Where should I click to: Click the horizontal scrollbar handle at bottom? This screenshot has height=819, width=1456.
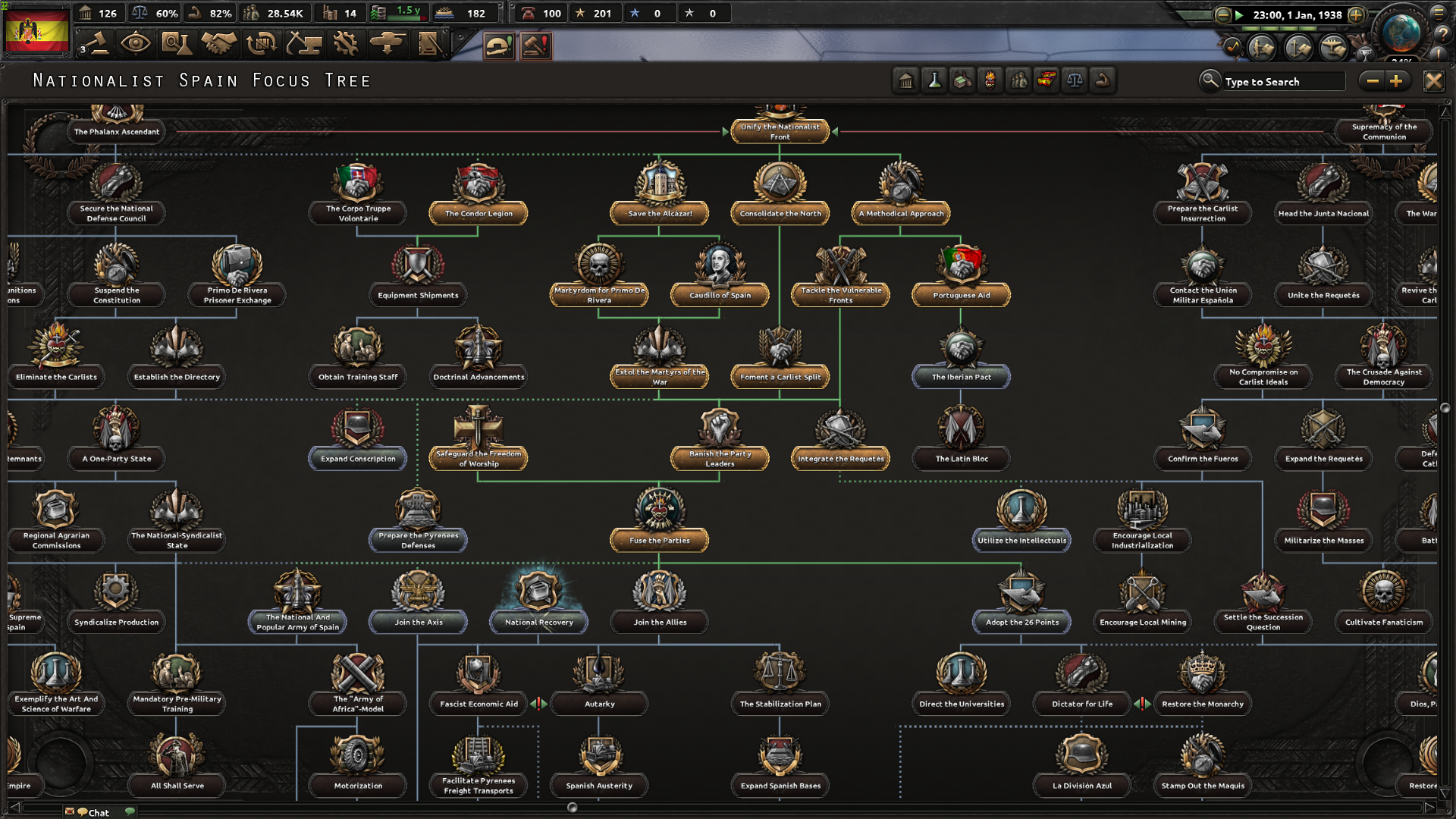[573, 808]
